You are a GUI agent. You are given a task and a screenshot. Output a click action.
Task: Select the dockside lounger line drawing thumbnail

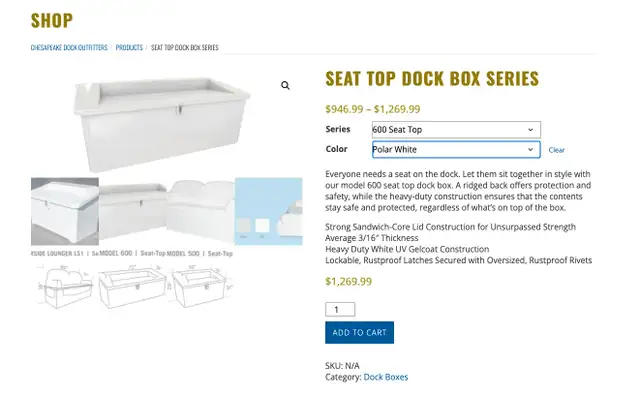pos(64,285)
